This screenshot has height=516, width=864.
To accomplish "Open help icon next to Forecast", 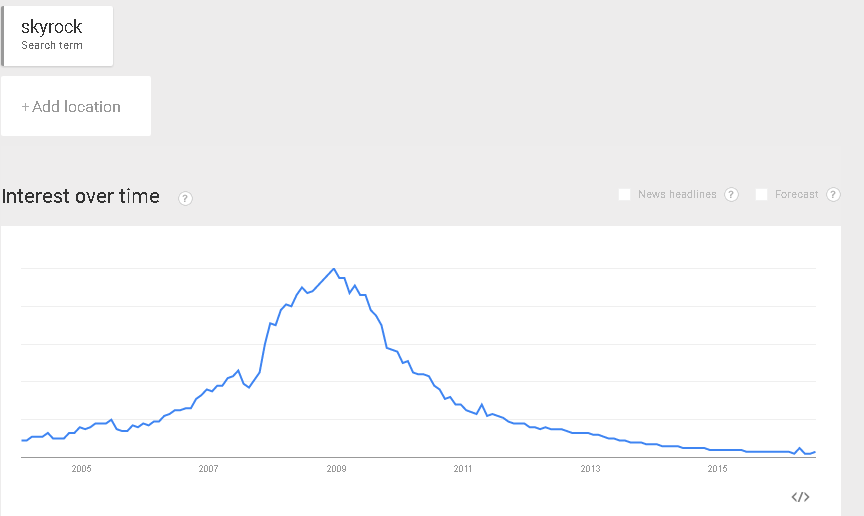I will 833,195.
